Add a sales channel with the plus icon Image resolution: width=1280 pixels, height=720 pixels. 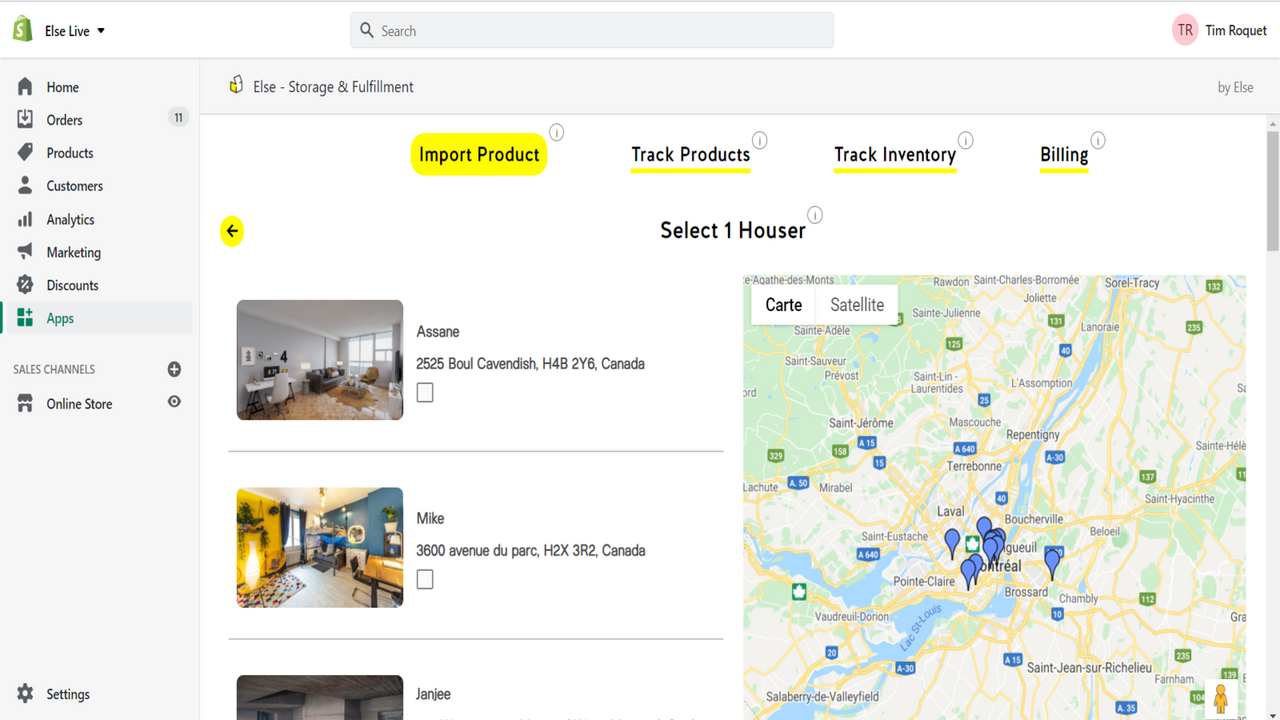click(x=174, y=369)
